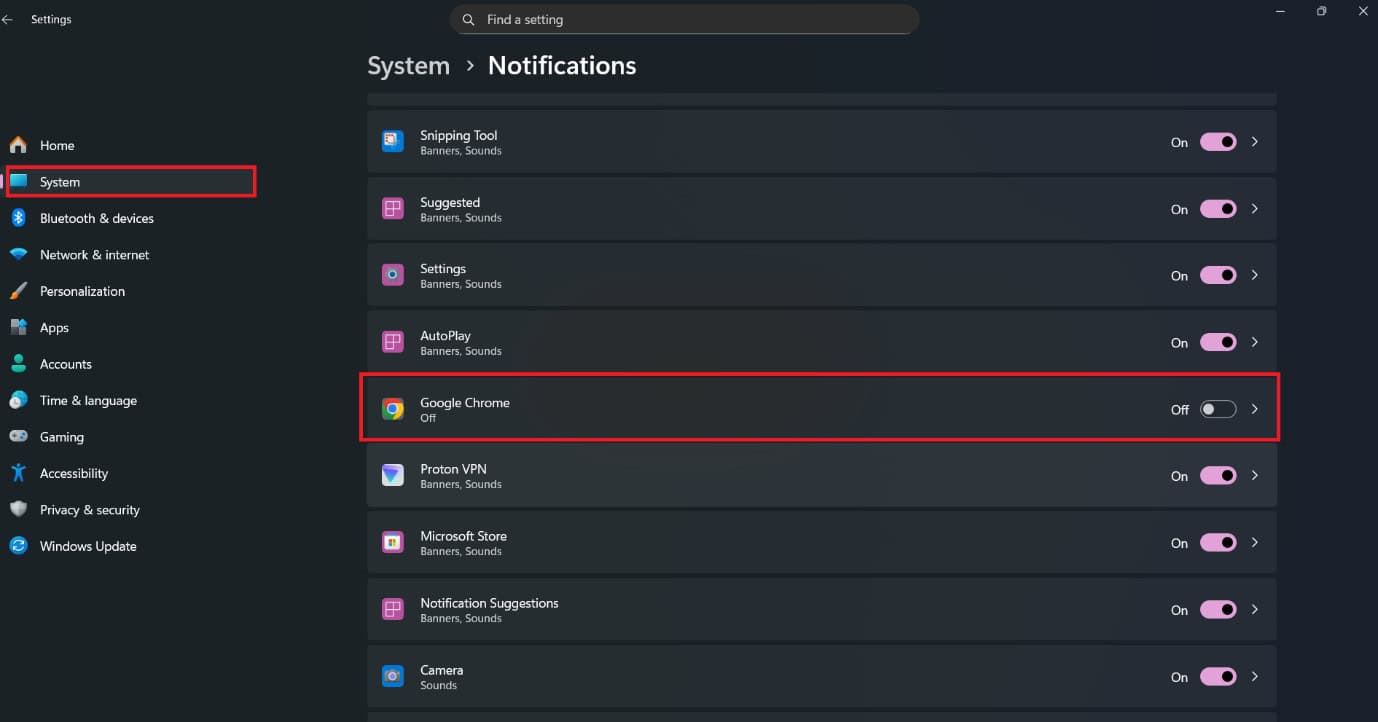Toggle Notification Suggestions off

click(1218, 609)
